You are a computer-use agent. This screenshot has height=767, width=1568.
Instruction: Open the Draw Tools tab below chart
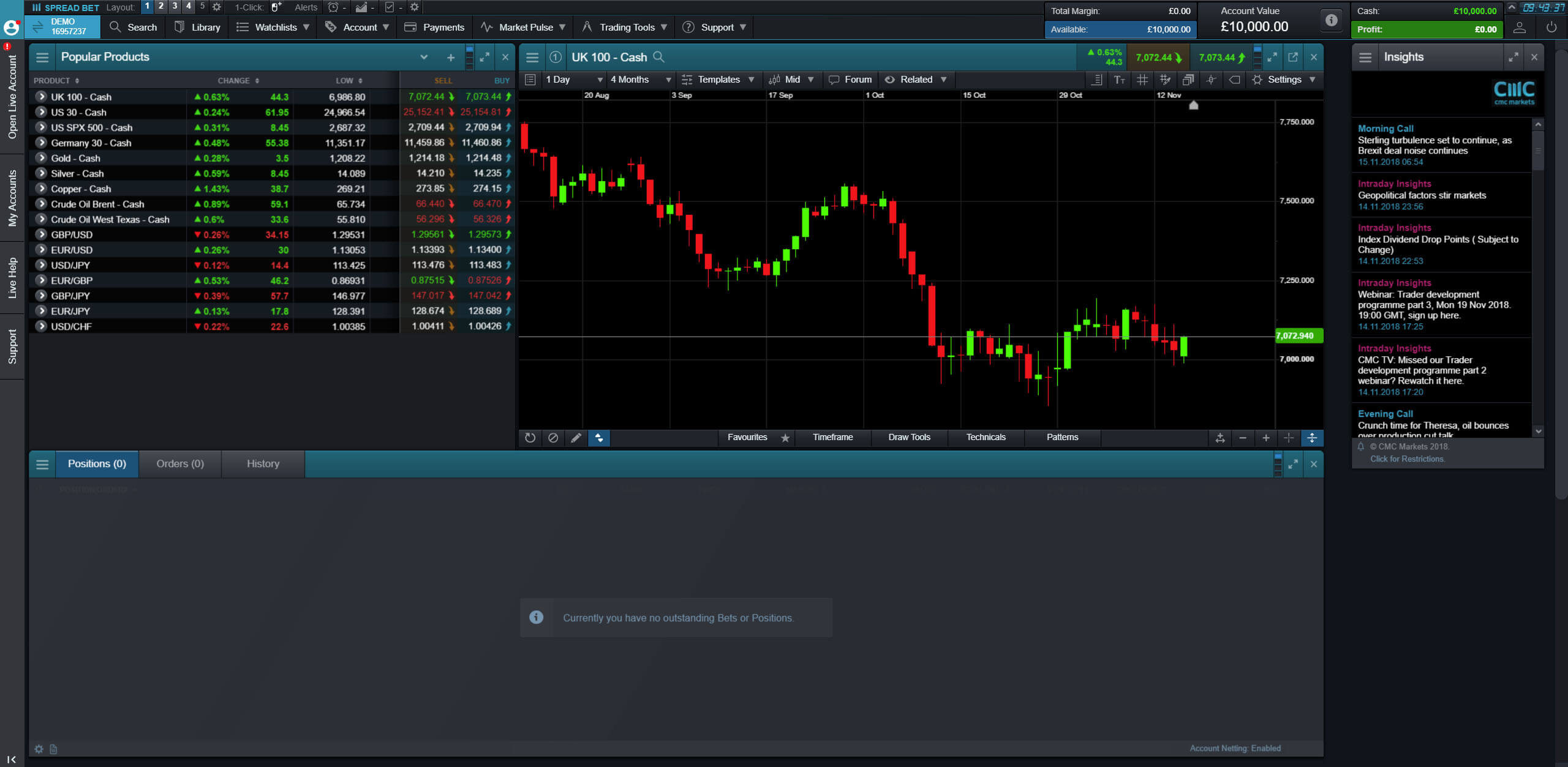(x=909, y=438)
